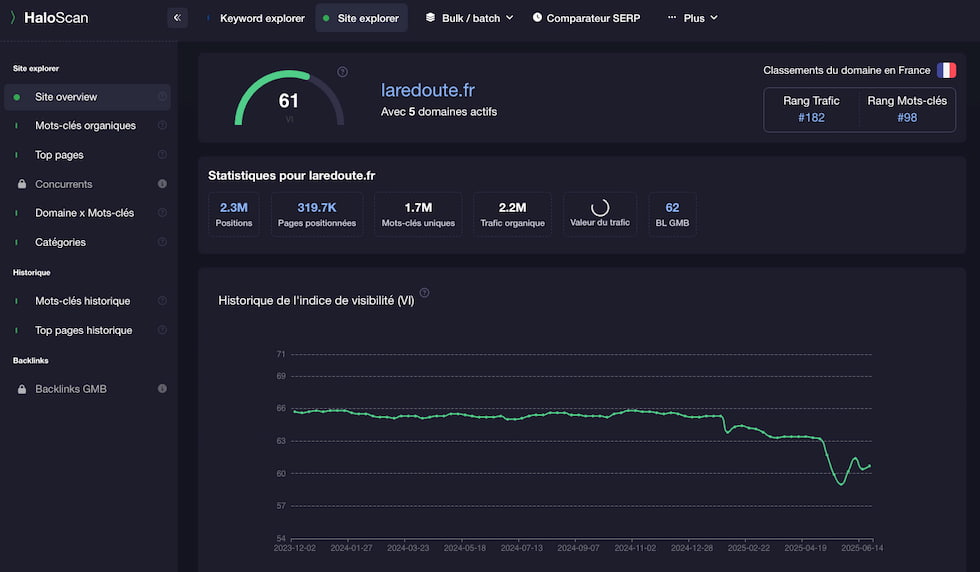The height and width of the screenshot is (572, 980).
Task: Click info icon on Backlinks GMB row
Action: (x=162, y=388)
